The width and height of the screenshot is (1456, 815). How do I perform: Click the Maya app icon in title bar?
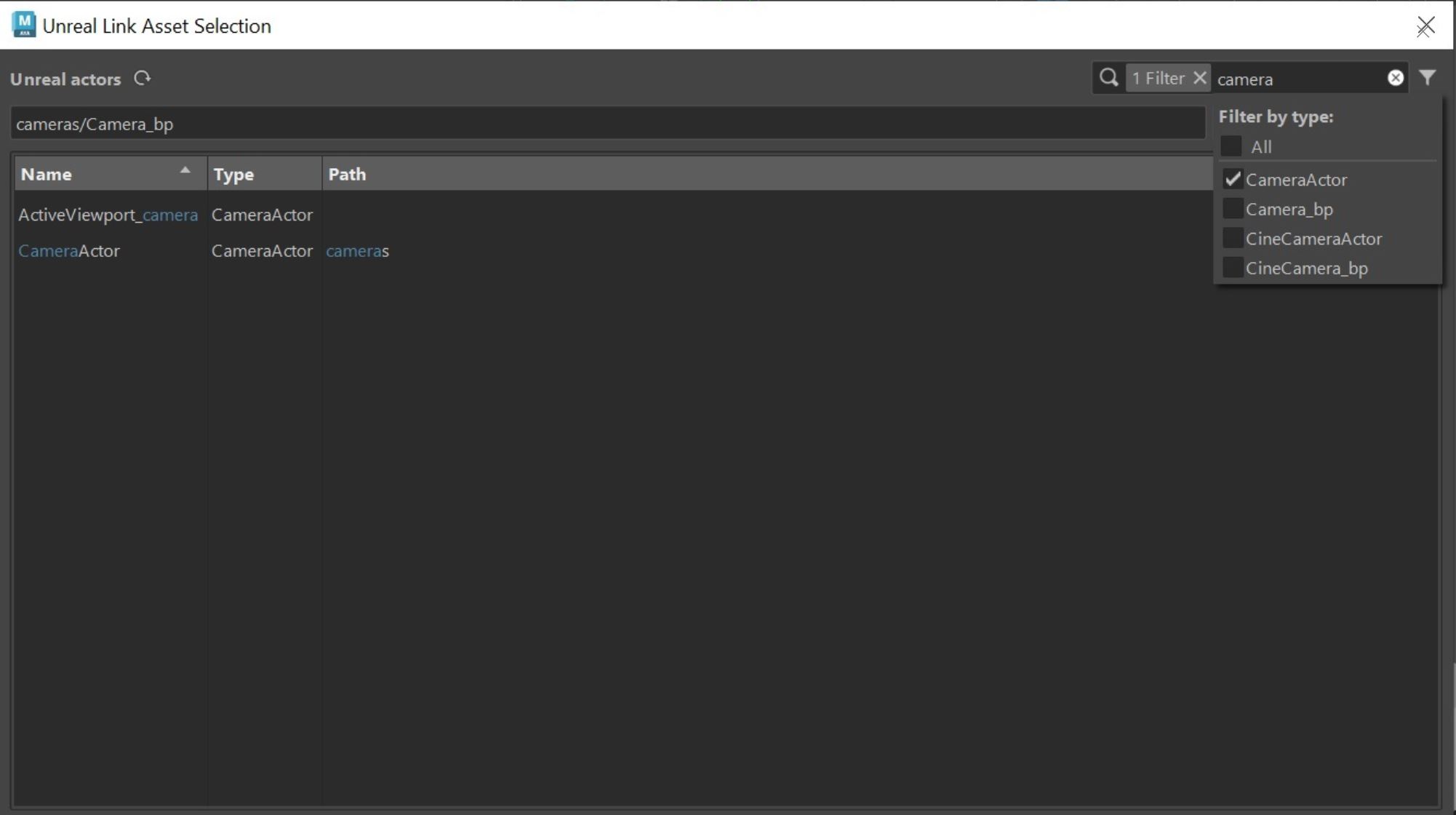click(23, 25)
